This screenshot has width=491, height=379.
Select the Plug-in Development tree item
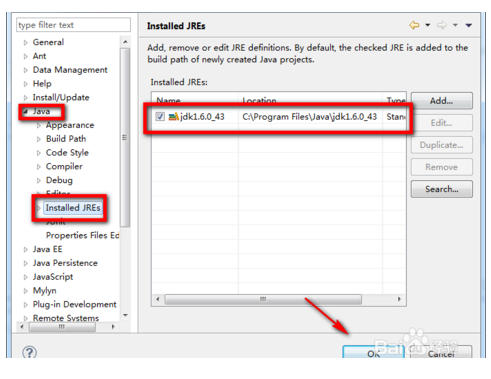click(x=74, y=304)
